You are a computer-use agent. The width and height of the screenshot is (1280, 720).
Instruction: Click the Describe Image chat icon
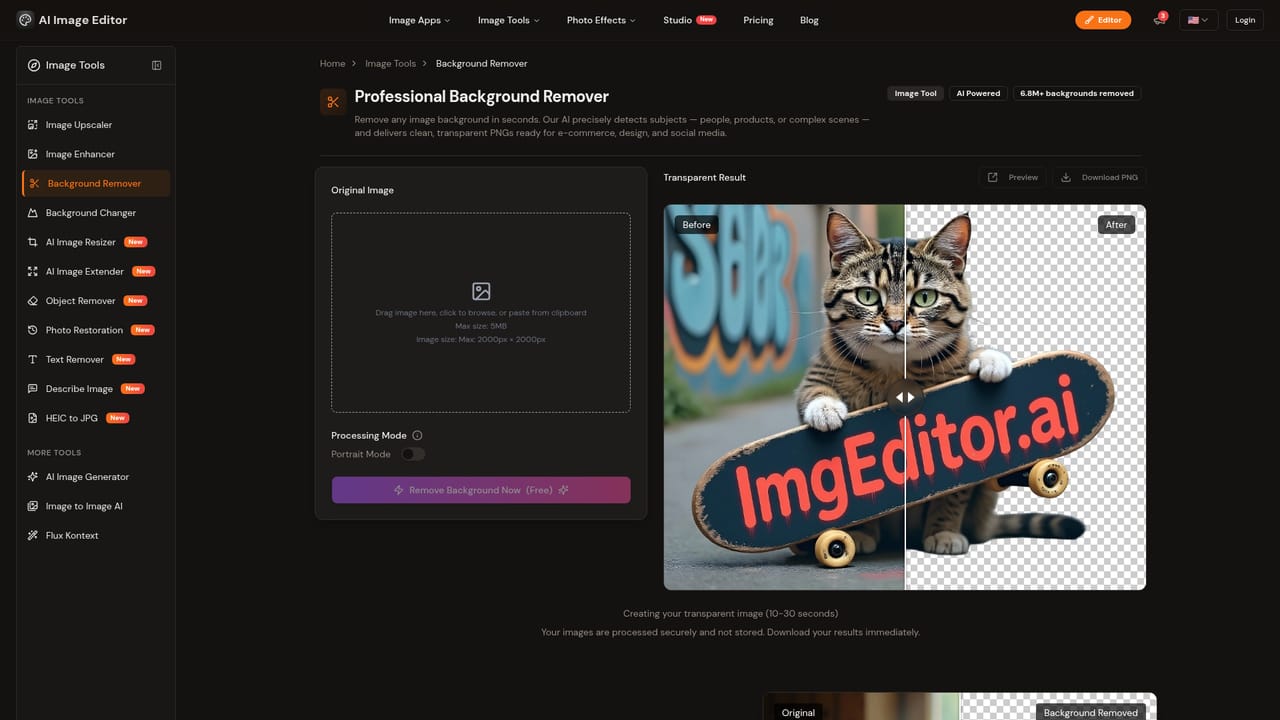(34, 389)
